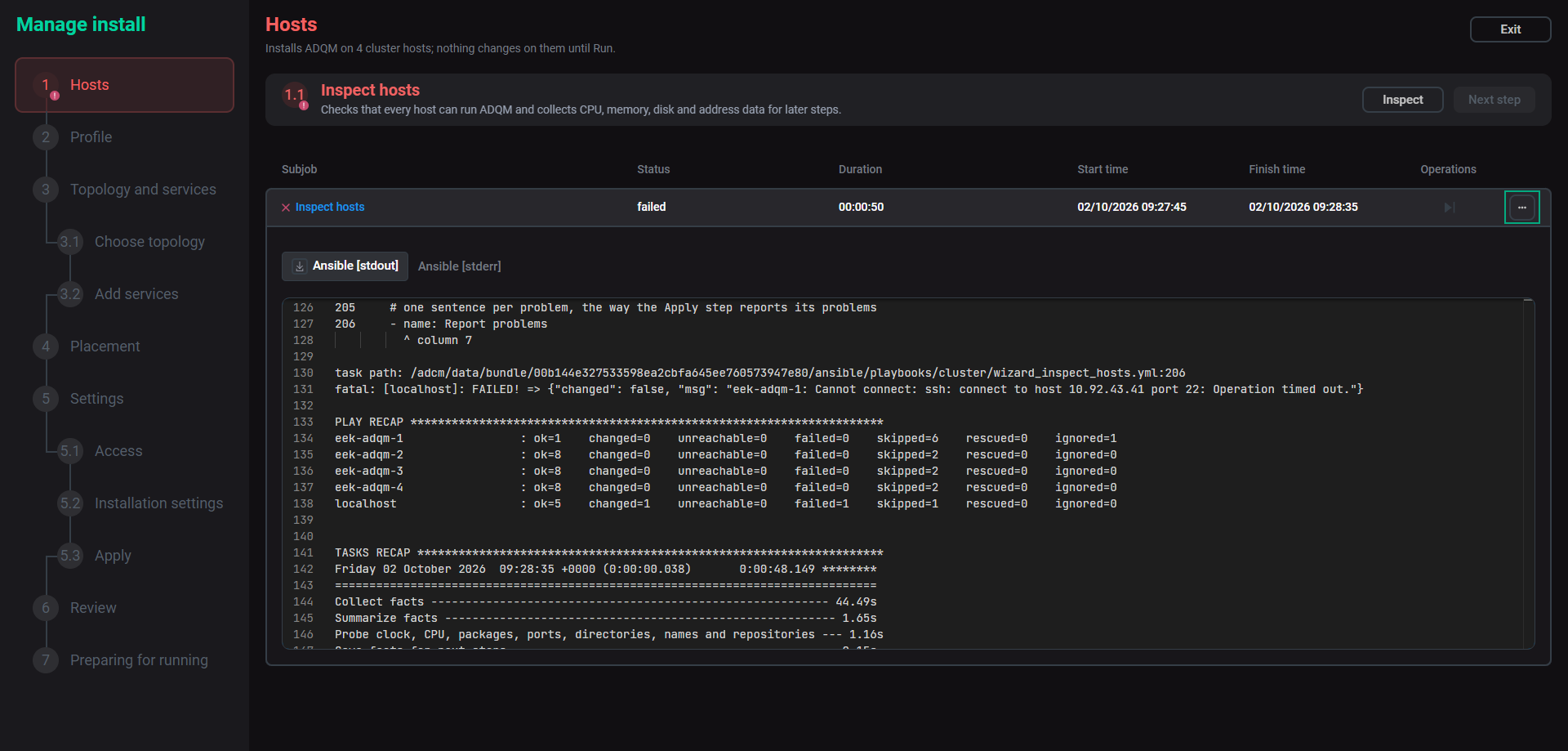Click the eek-adqm-1 recap line
This screenshot has height=751, width=1568.
coord(726,439)
